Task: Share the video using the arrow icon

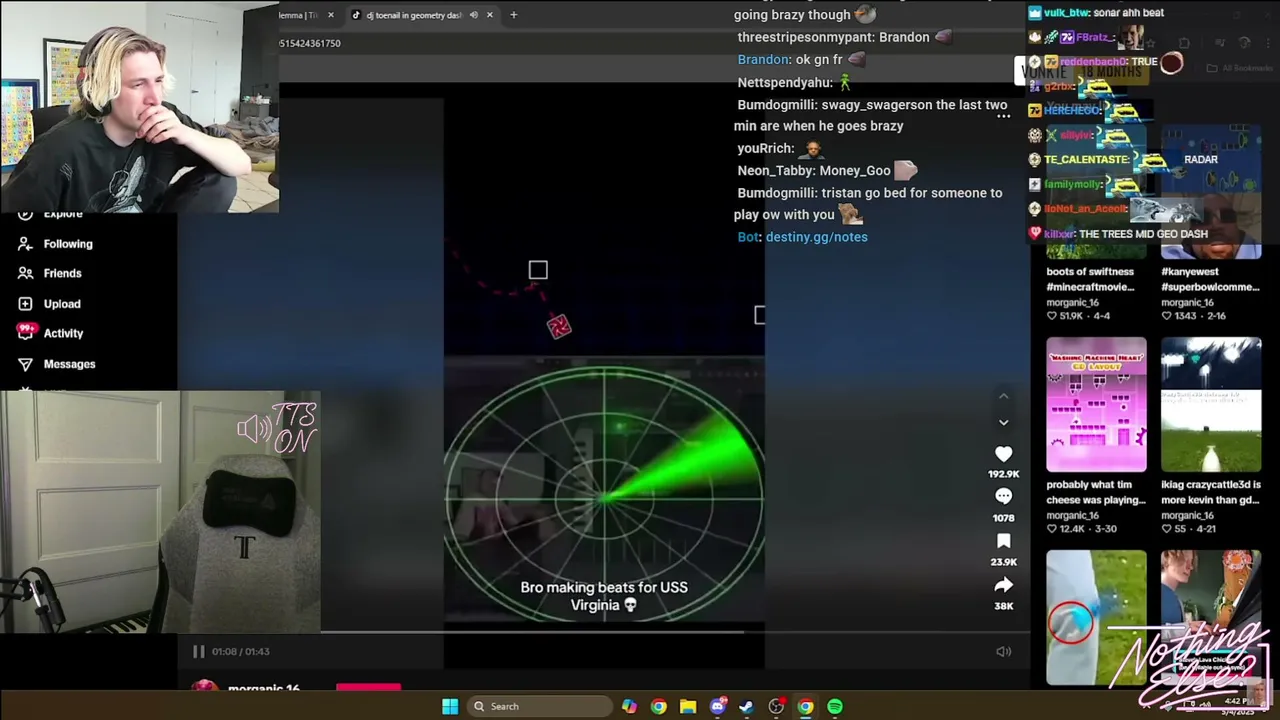Action: coord(1003,585)
